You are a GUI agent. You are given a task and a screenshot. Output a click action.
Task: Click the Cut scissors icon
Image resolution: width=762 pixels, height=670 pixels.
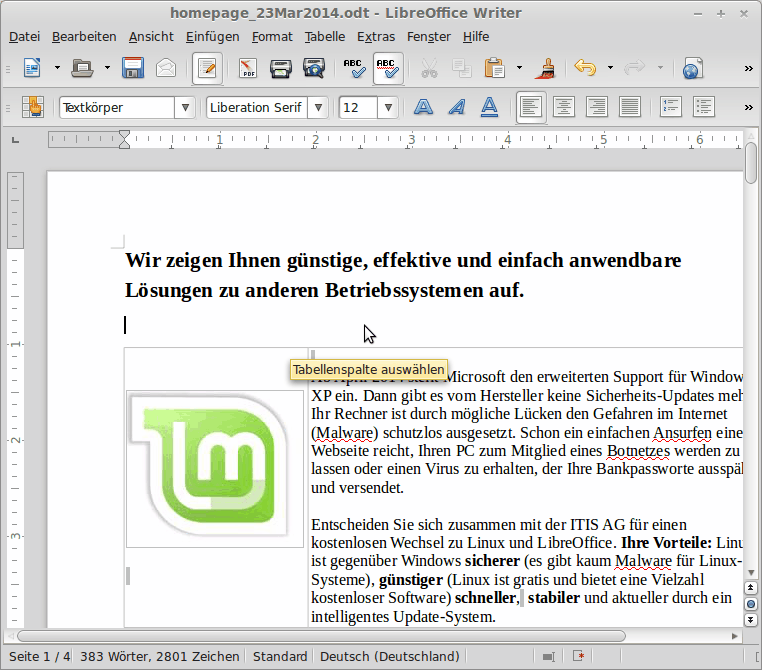pyautogui.click(x=429, y=68)
